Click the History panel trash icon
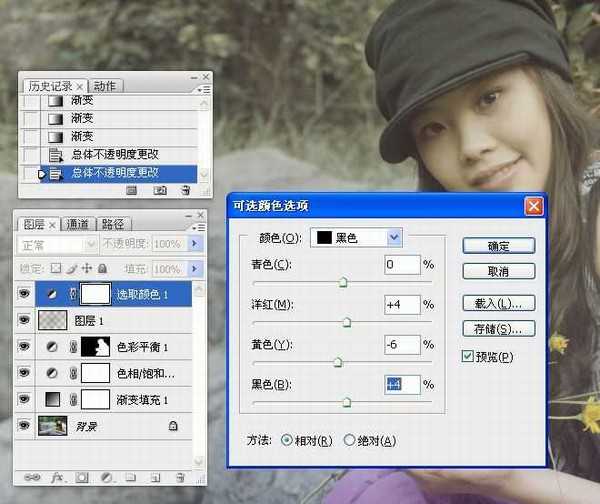This screenshot has width=600, height=504. click(185, 189)
